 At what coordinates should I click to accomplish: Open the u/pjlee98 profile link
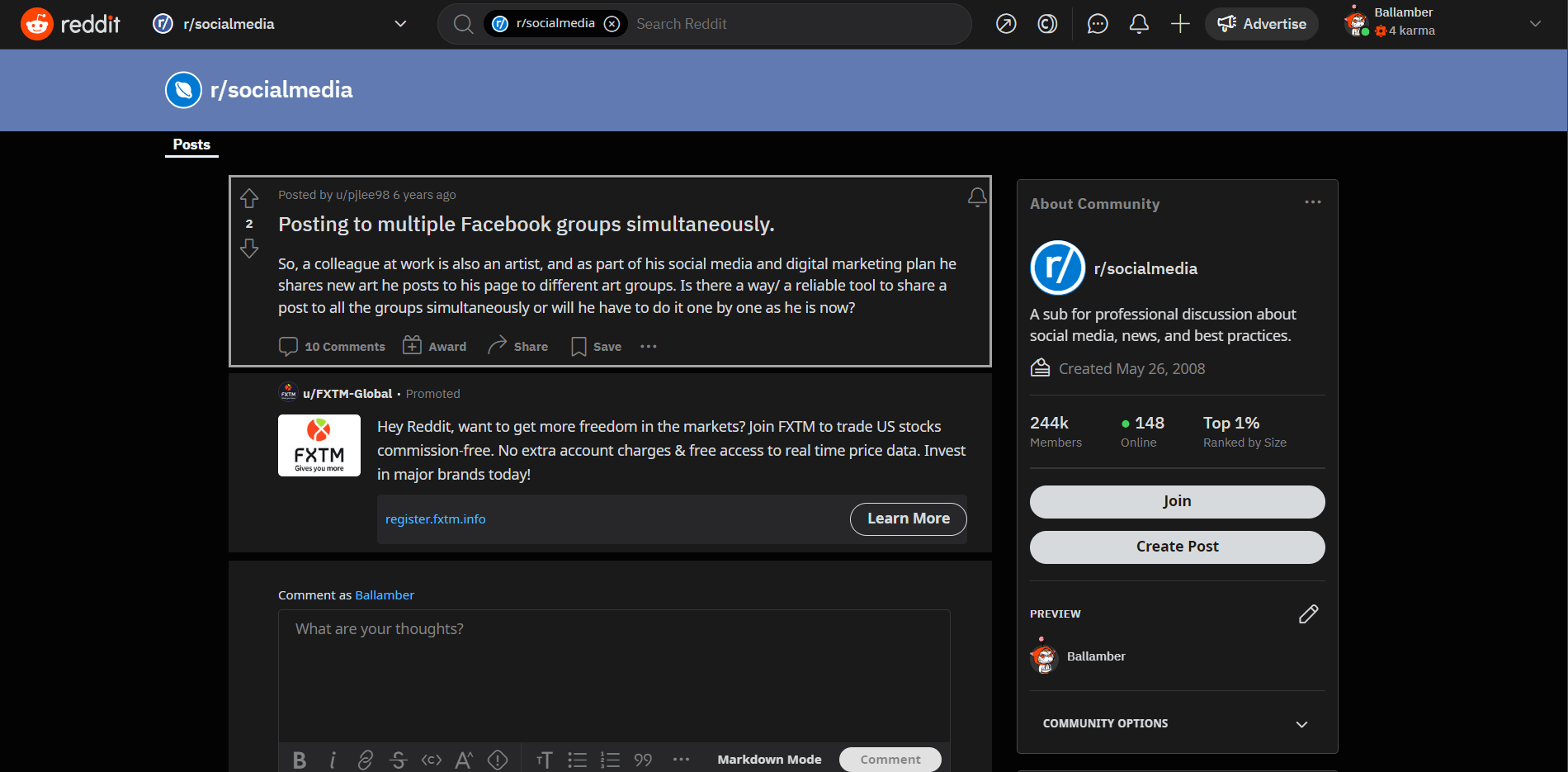362,195
